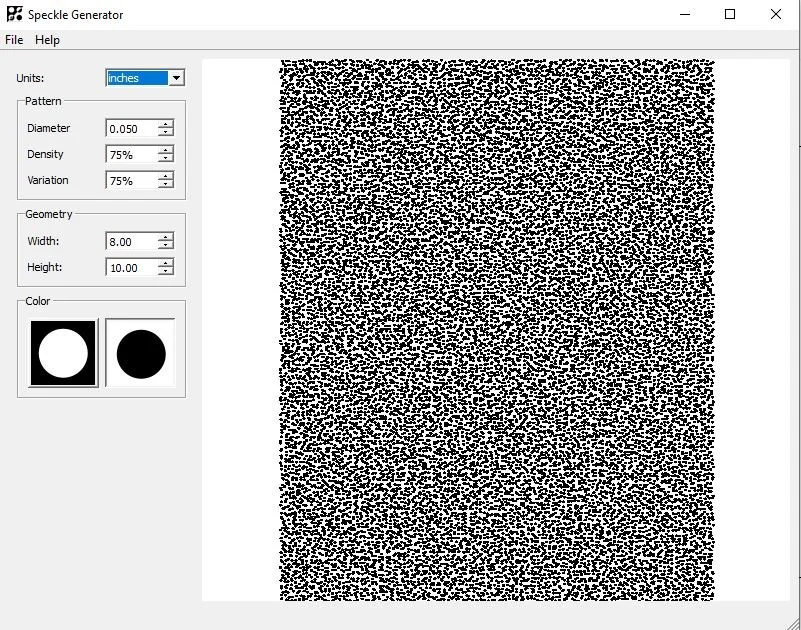The width and height of the screenshot is (801, 630).
Task: Click inside the Height input field
Action: point(130,267)
